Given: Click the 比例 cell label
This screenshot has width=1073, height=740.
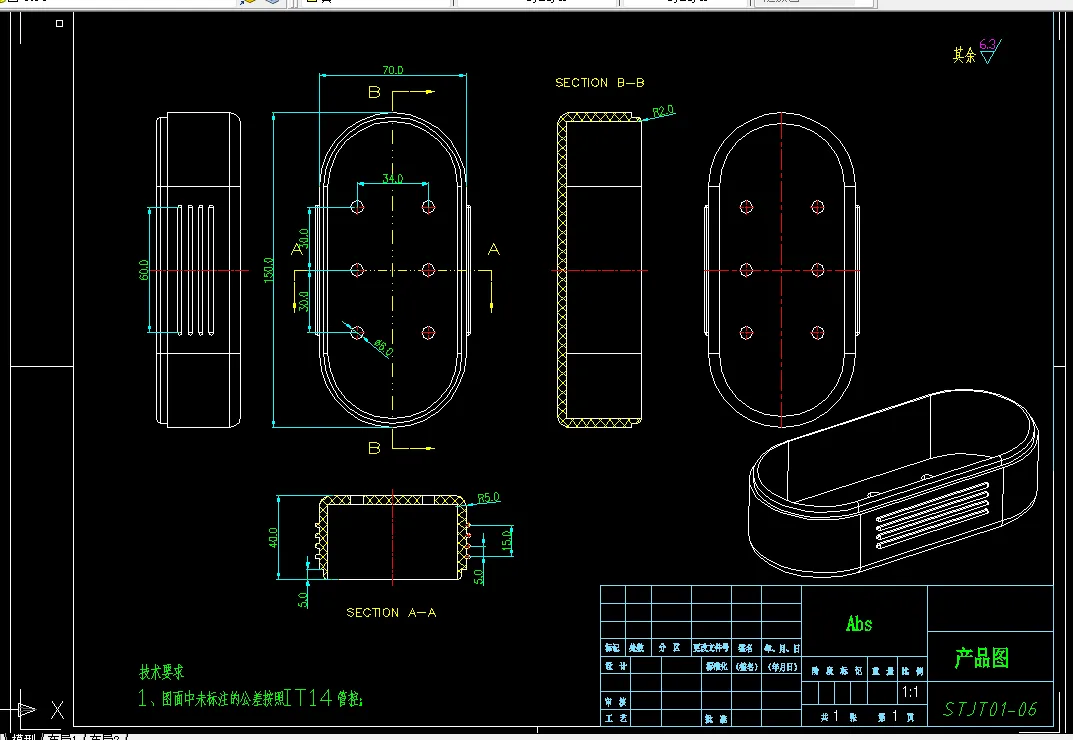Looking at the screenshot, I should 912,671.
